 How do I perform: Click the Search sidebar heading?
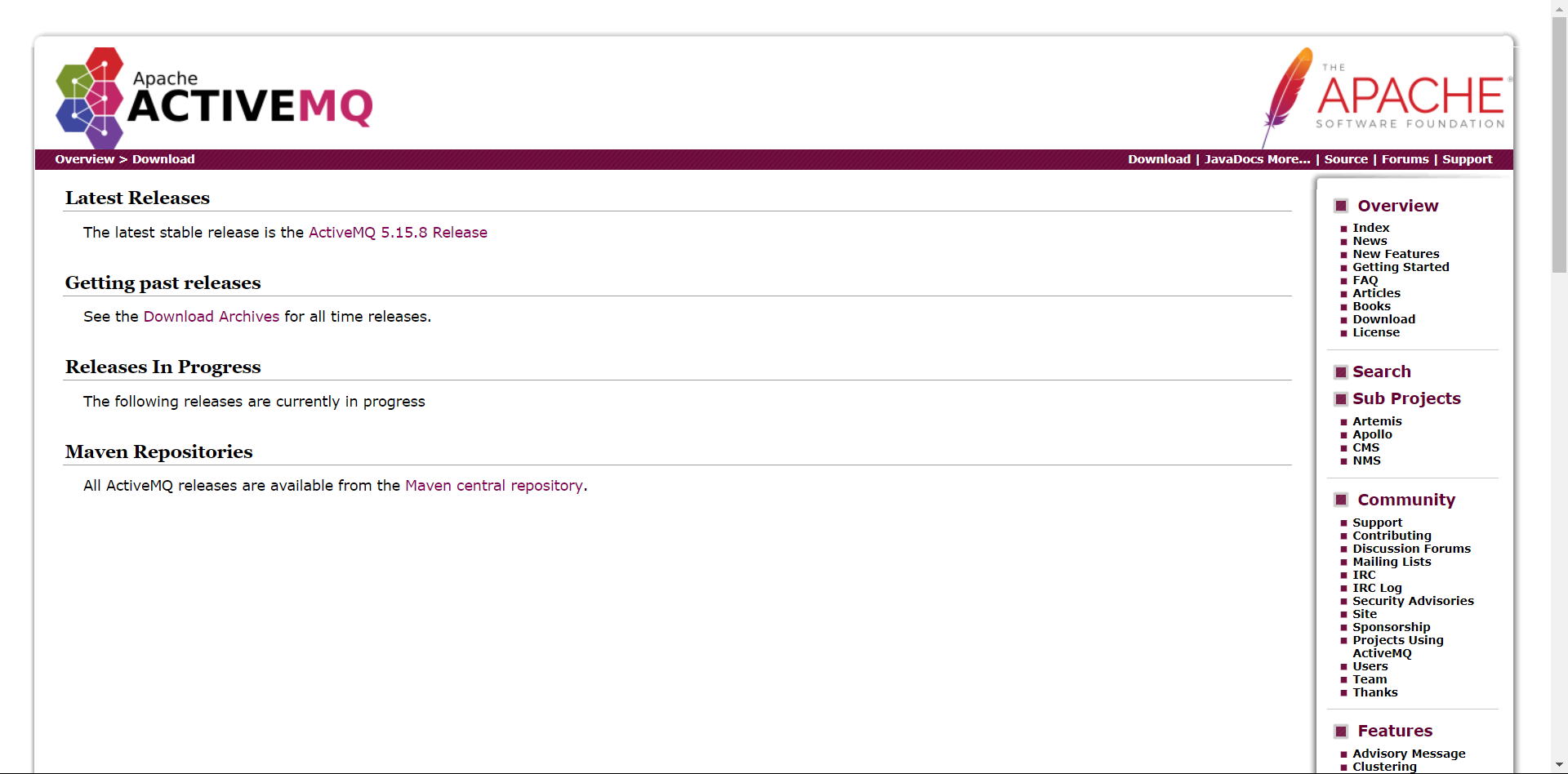(x=1381, y=371)
